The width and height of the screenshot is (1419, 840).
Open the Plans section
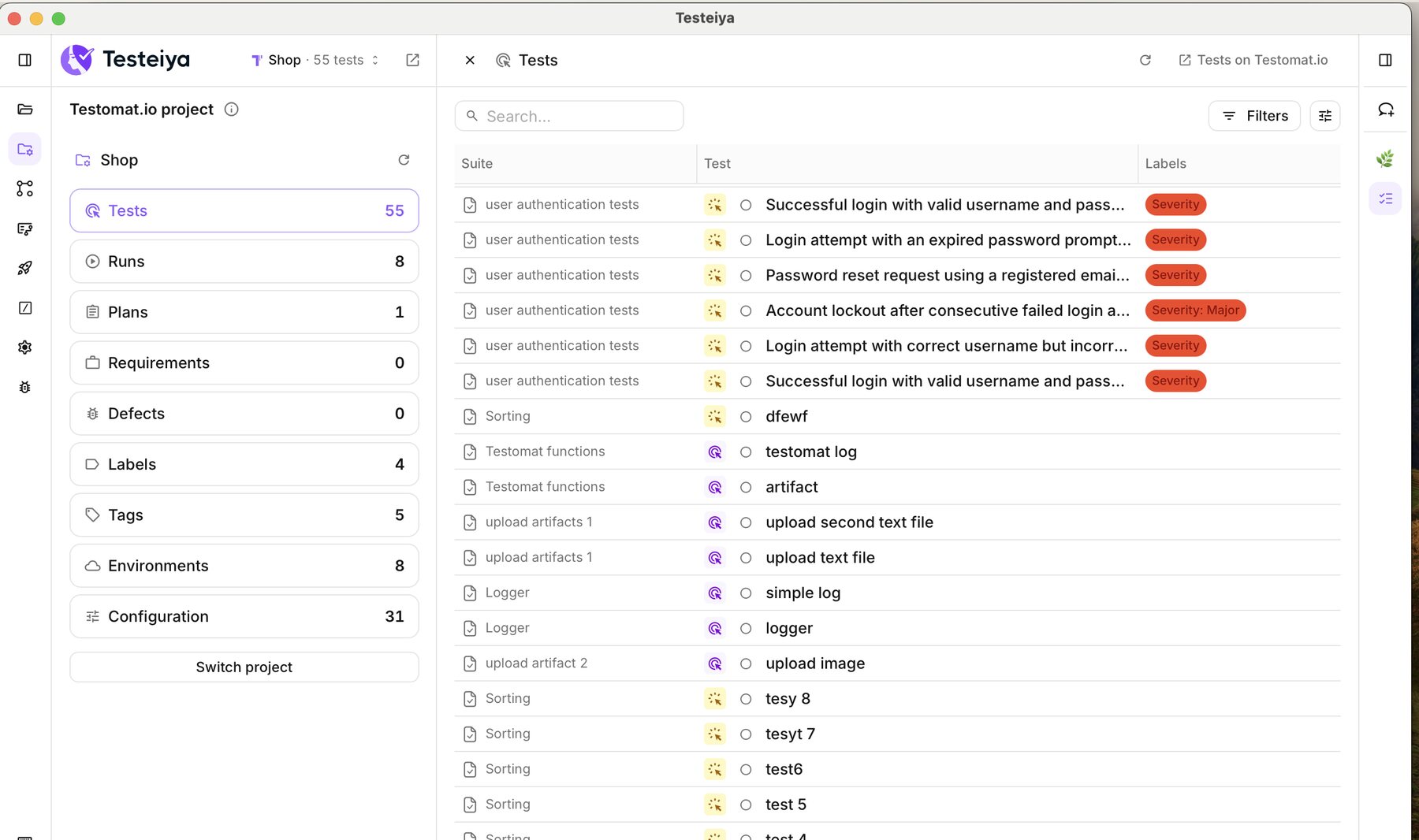tap(244, 312)
